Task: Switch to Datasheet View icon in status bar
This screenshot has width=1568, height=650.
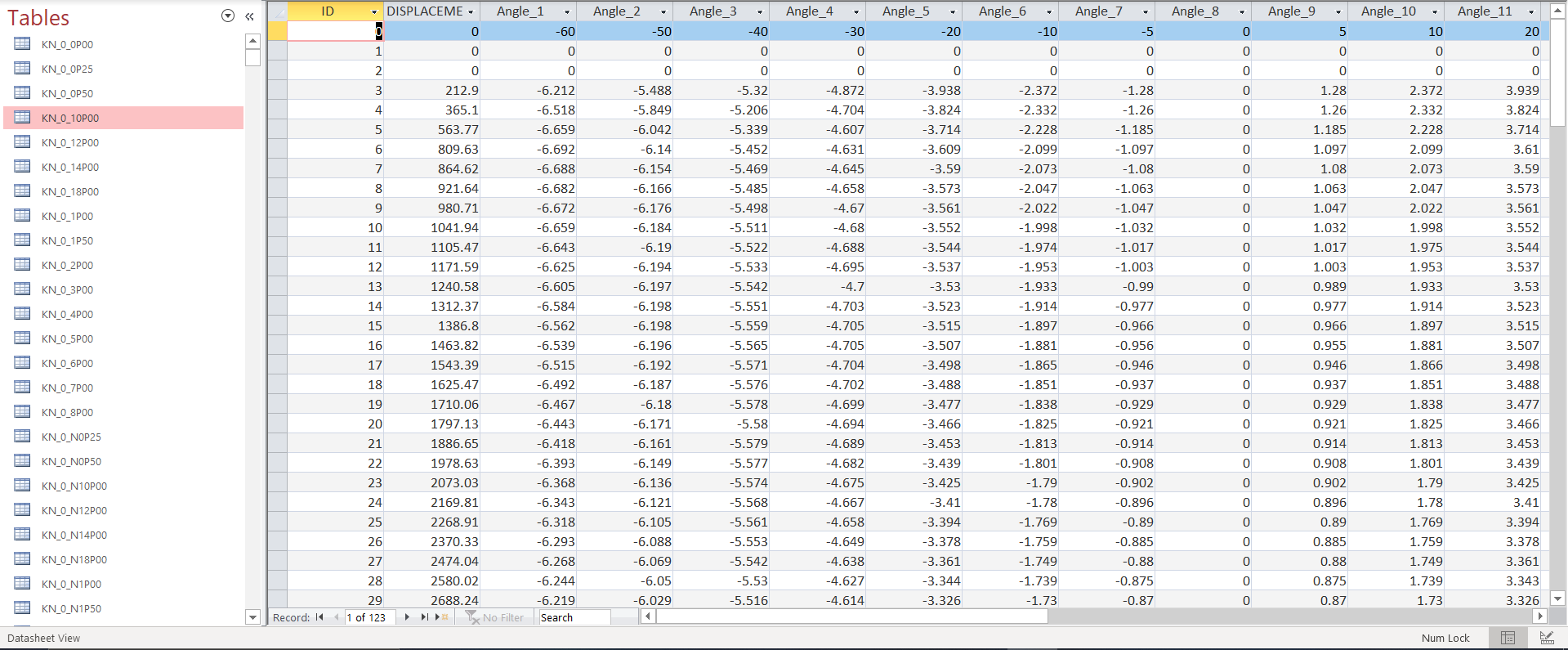Action: 1508,638
